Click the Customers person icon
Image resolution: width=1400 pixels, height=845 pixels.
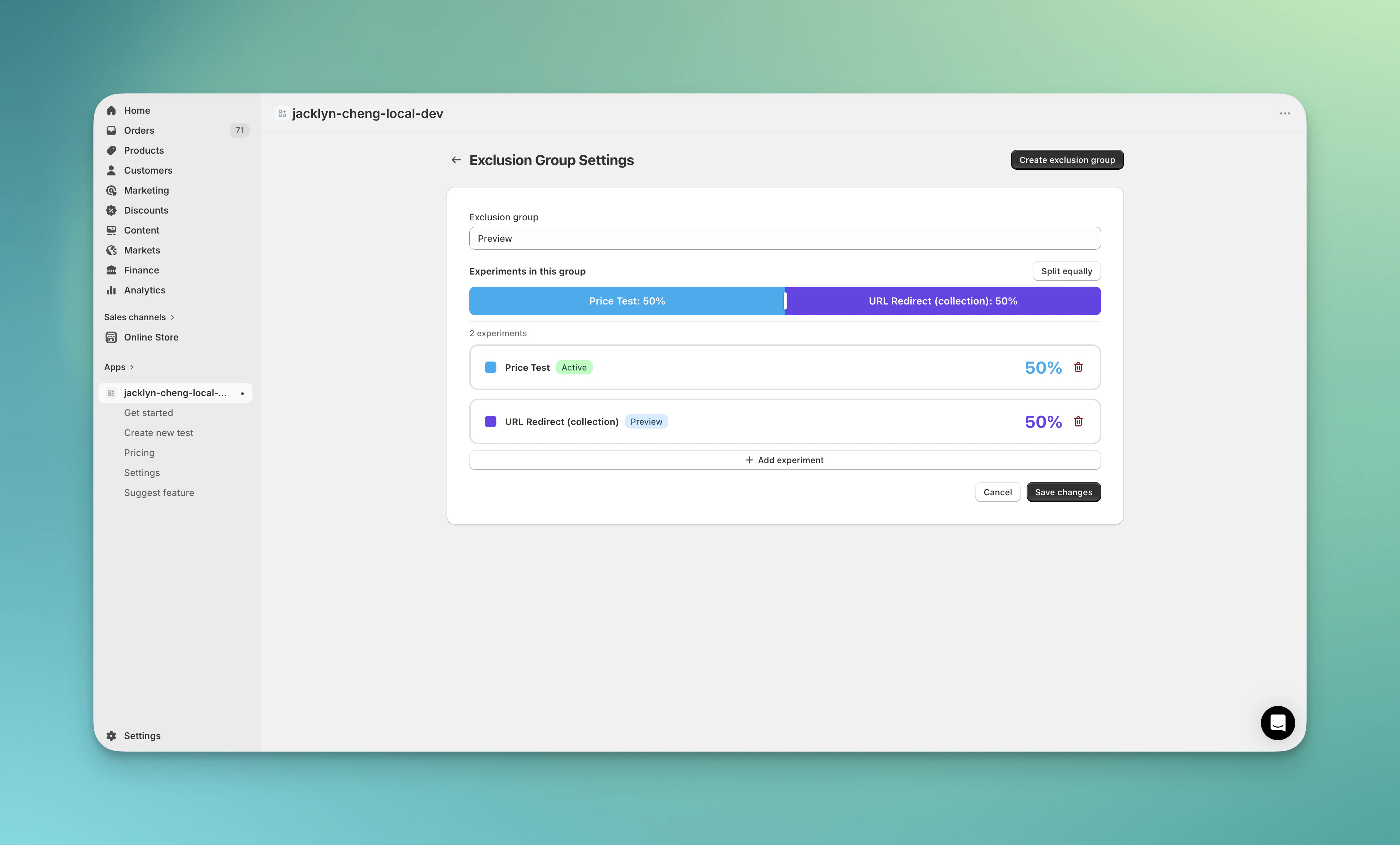coord(111,170)
